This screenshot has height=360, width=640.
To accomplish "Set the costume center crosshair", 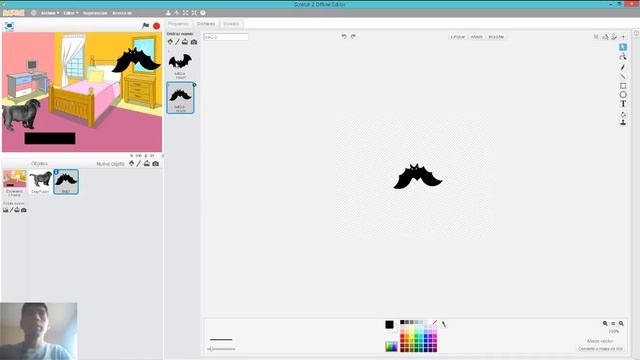I will pyautogui.click(x=623, y=37).
